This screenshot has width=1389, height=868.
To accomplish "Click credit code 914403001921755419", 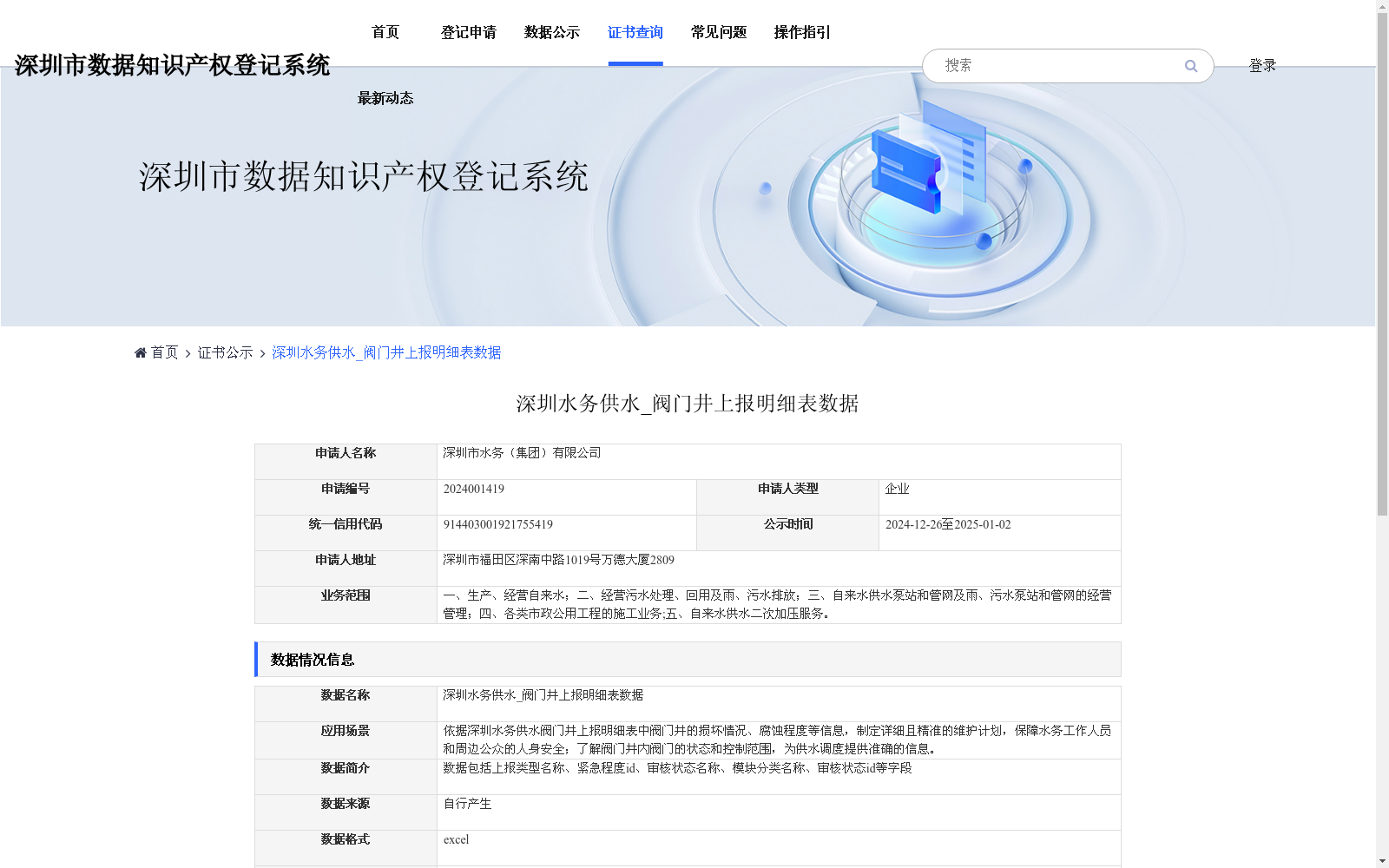I will [x=498, y=524].
